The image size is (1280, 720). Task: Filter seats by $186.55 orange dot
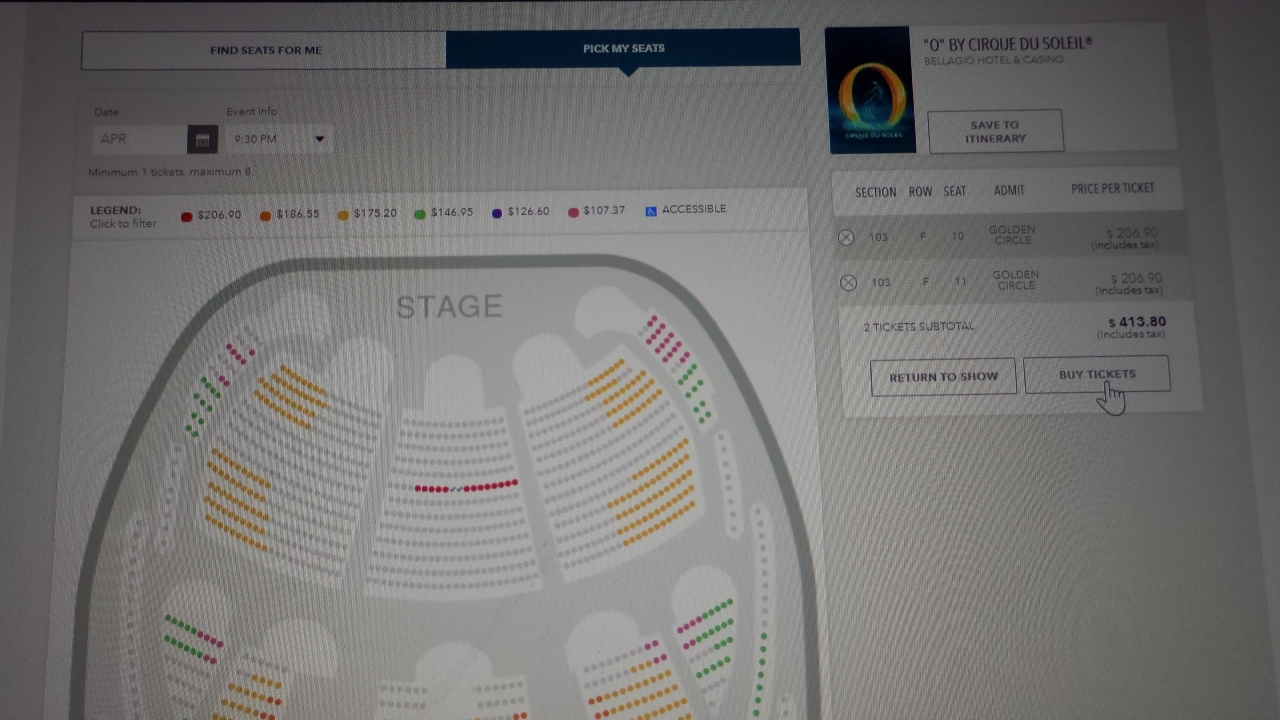tap(265, 215)
